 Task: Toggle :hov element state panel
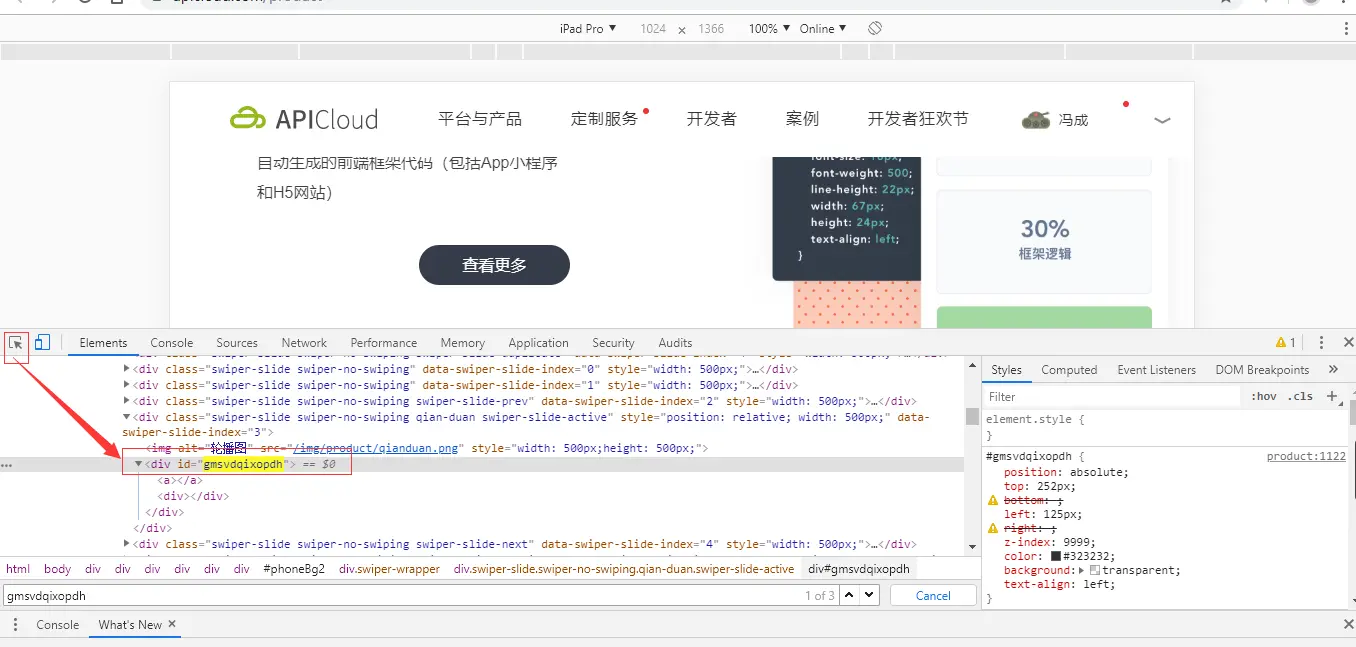tap(1264, 396)
